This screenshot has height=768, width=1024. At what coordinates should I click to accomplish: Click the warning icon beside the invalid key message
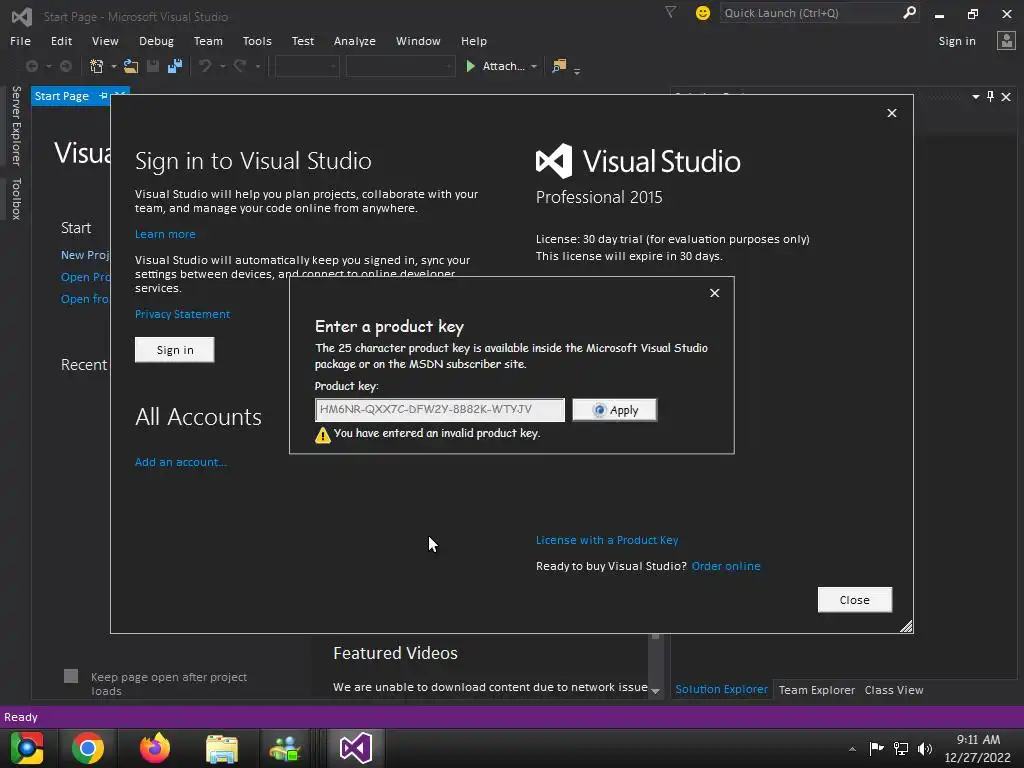[323, 435]
